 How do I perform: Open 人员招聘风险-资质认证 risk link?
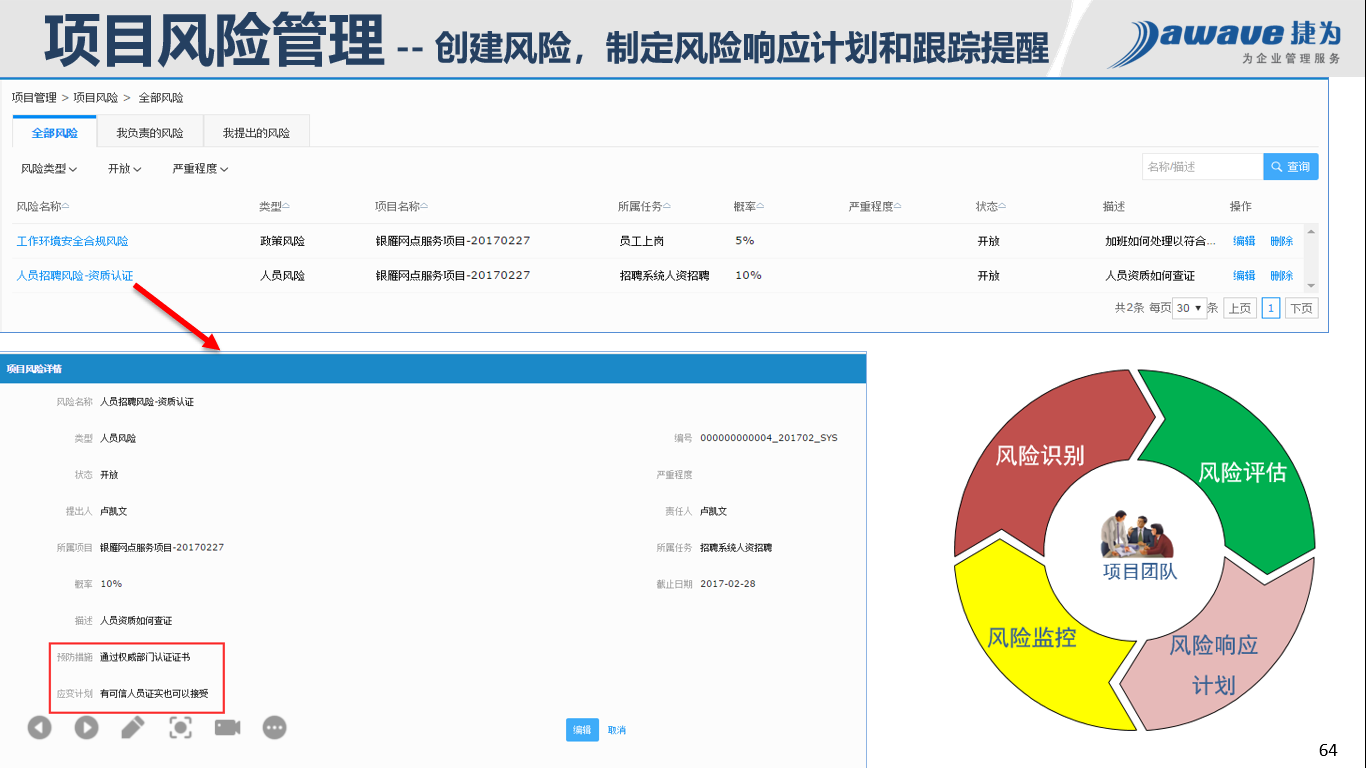75,276
